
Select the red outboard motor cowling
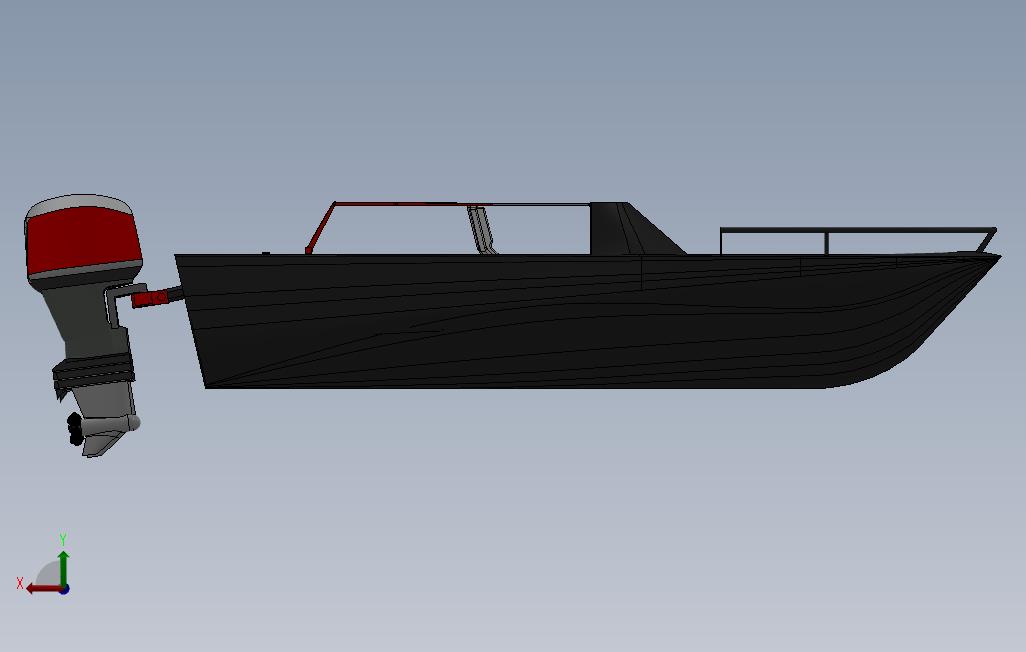[83, 240]
